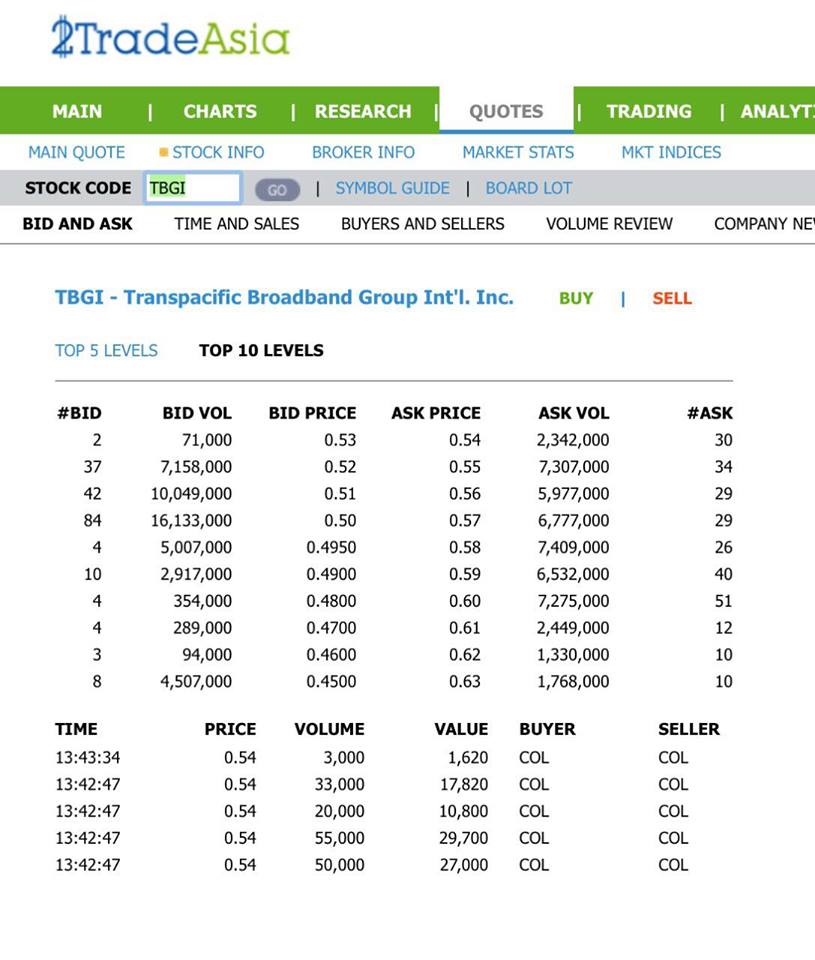This screenshot has width=815, height=960.
Task: Open the MAIN menu tab
Action: (x=77, y=111)
